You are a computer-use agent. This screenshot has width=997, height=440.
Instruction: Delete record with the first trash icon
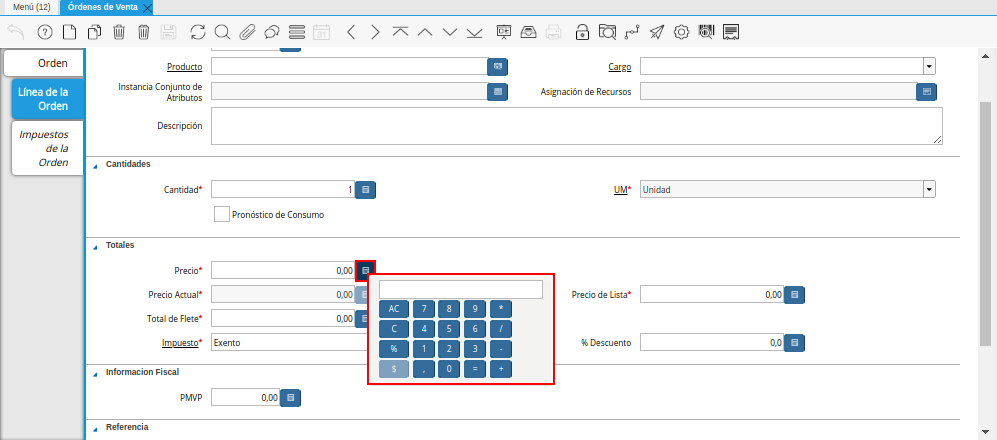point(119,32)
